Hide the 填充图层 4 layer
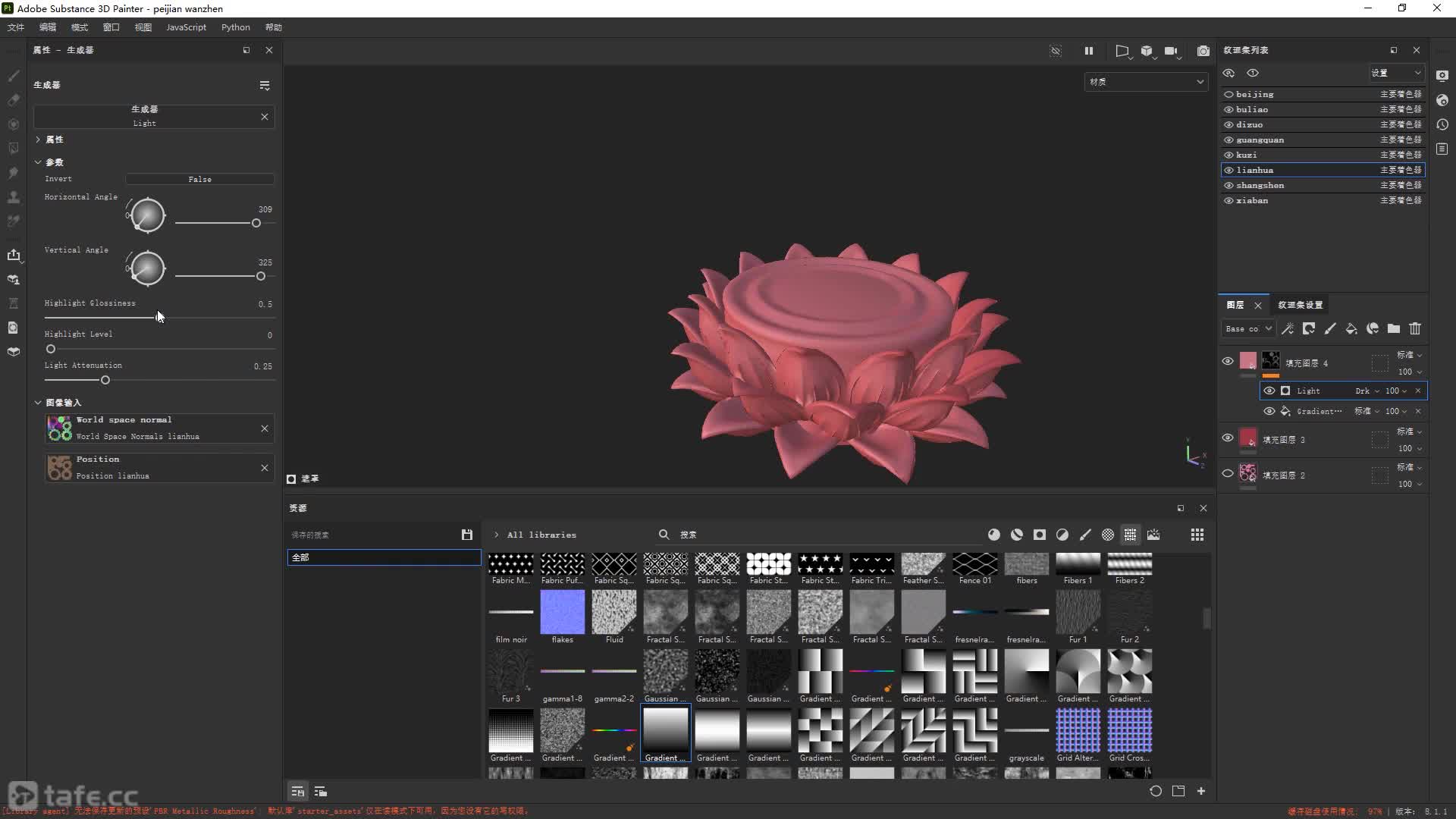 click(1228, 361)
